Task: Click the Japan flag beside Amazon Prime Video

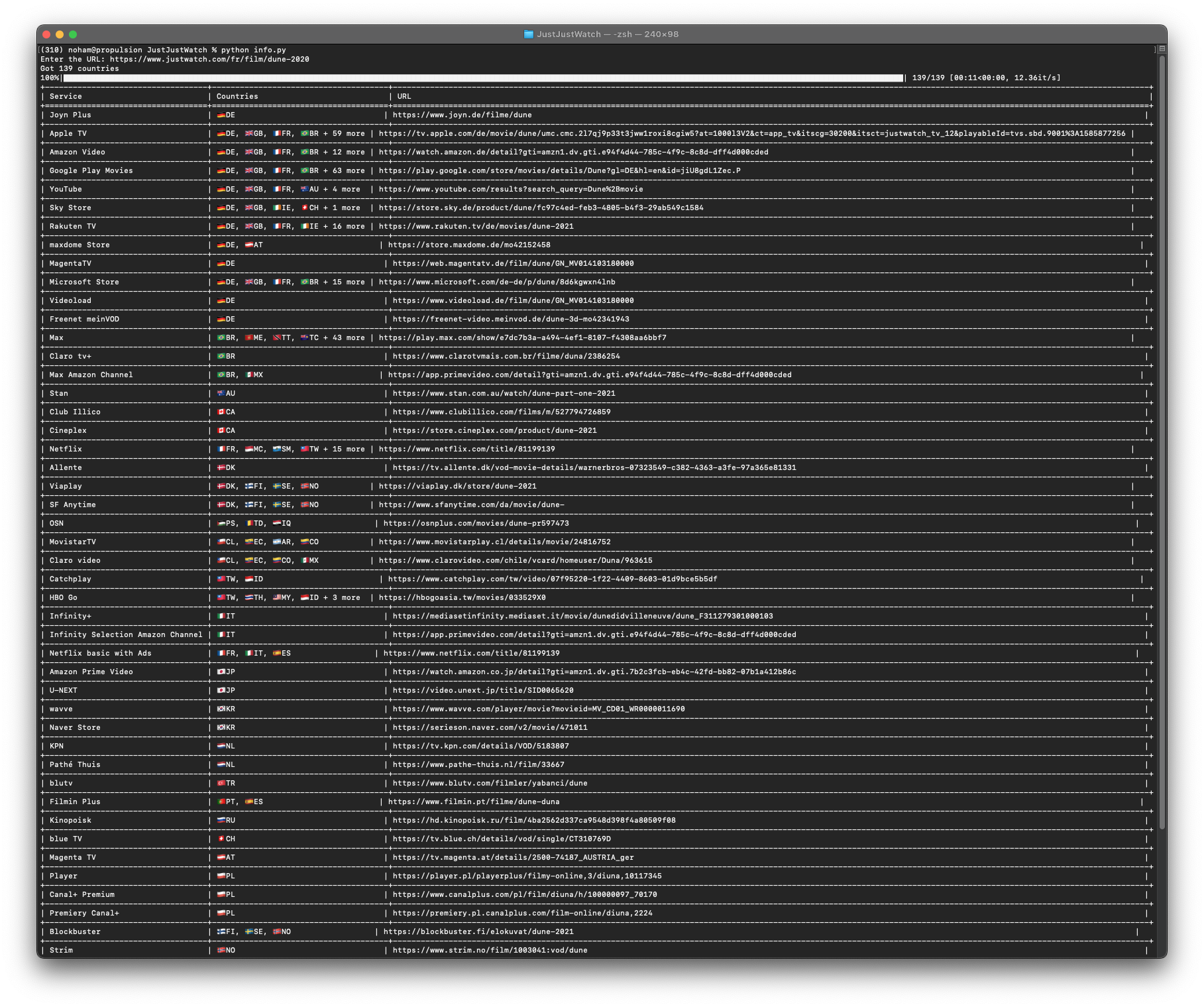Action: pos(221,672)
